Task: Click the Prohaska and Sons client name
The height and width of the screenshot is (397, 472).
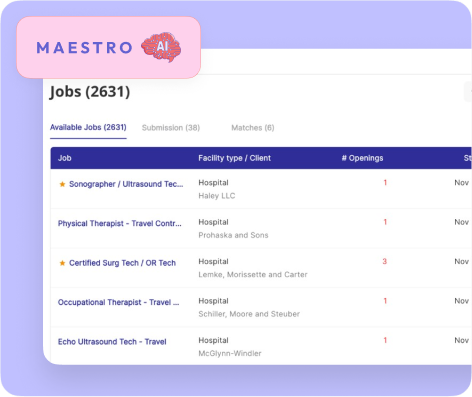Action: pyautogui.click(x=233, y=235)
